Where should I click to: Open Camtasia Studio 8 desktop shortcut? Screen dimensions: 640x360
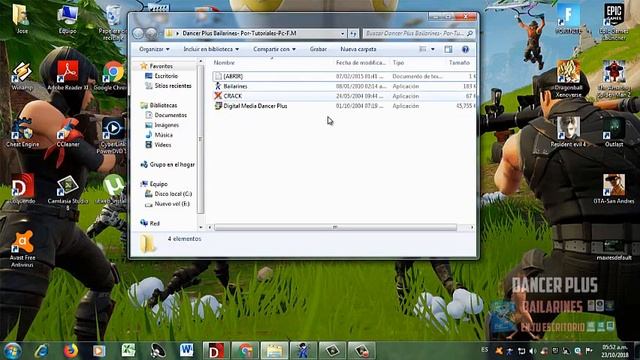click(68, 192)
